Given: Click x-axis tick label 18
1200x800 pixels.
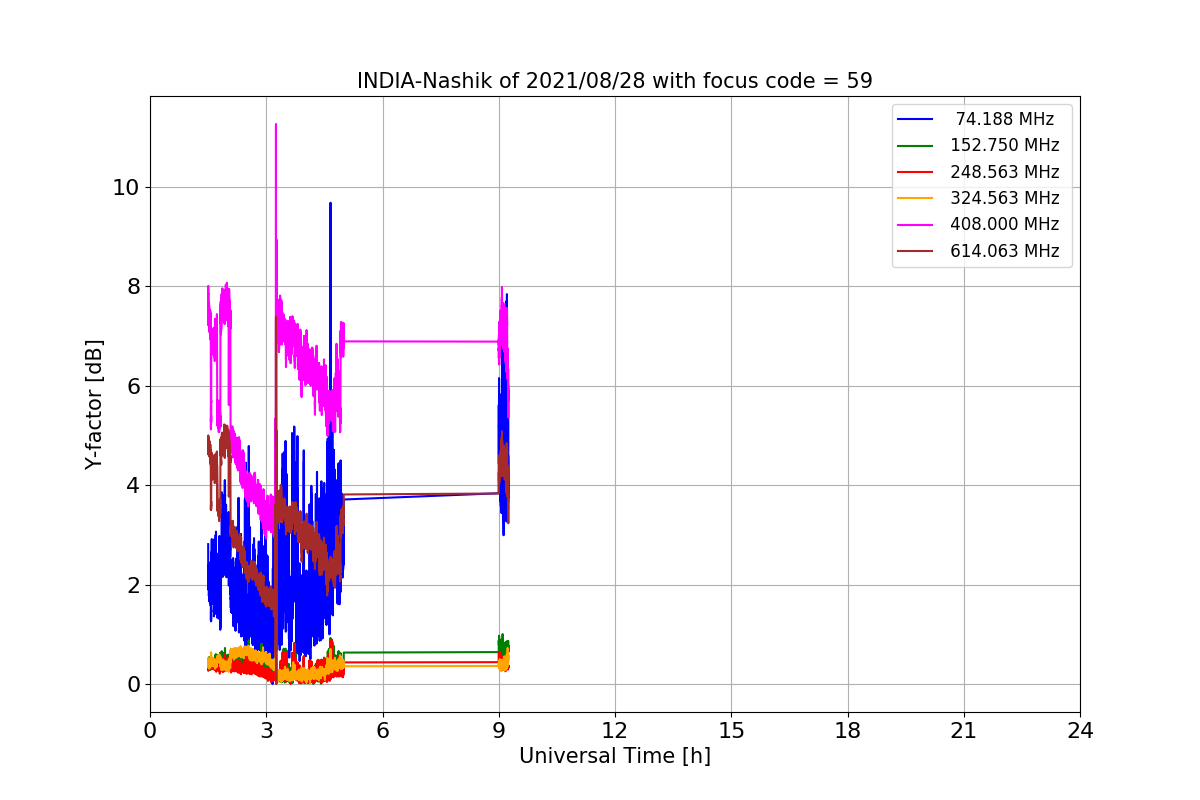Looking at the screenshot, I should point(848,731).
